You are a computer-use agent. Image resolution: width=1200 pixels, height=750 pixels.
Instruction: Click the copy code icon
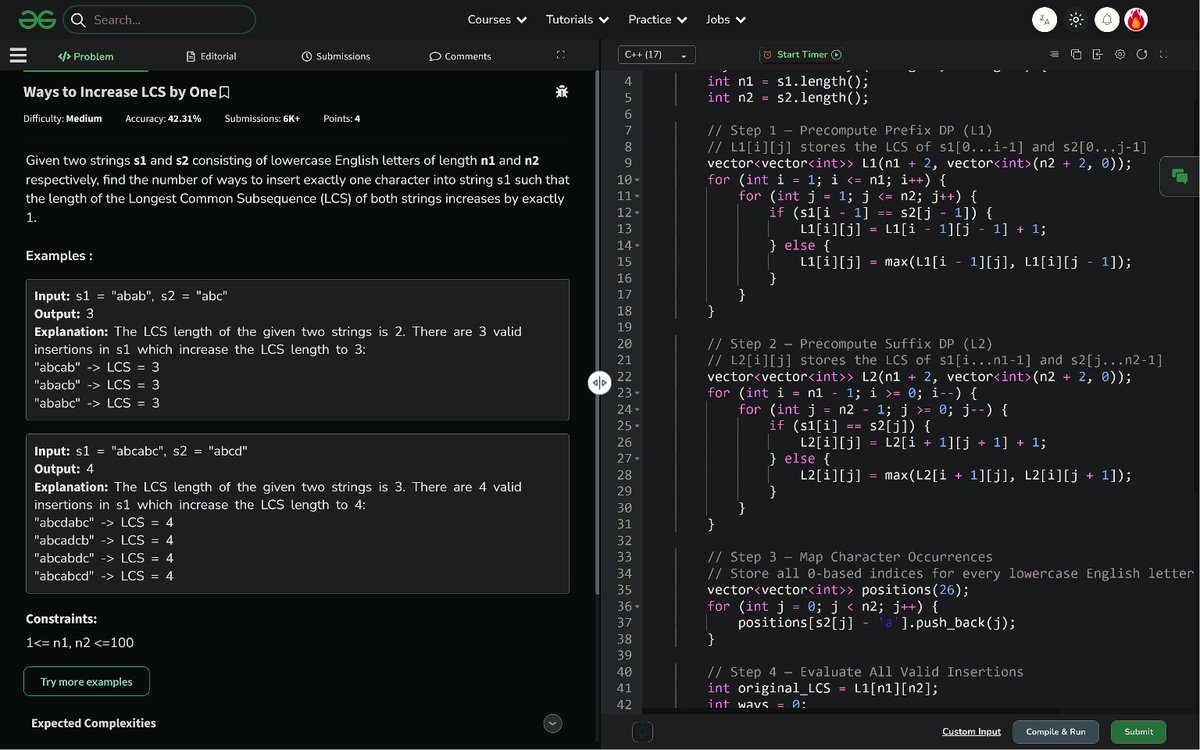pyautogui.click(x=1076, y=54)
